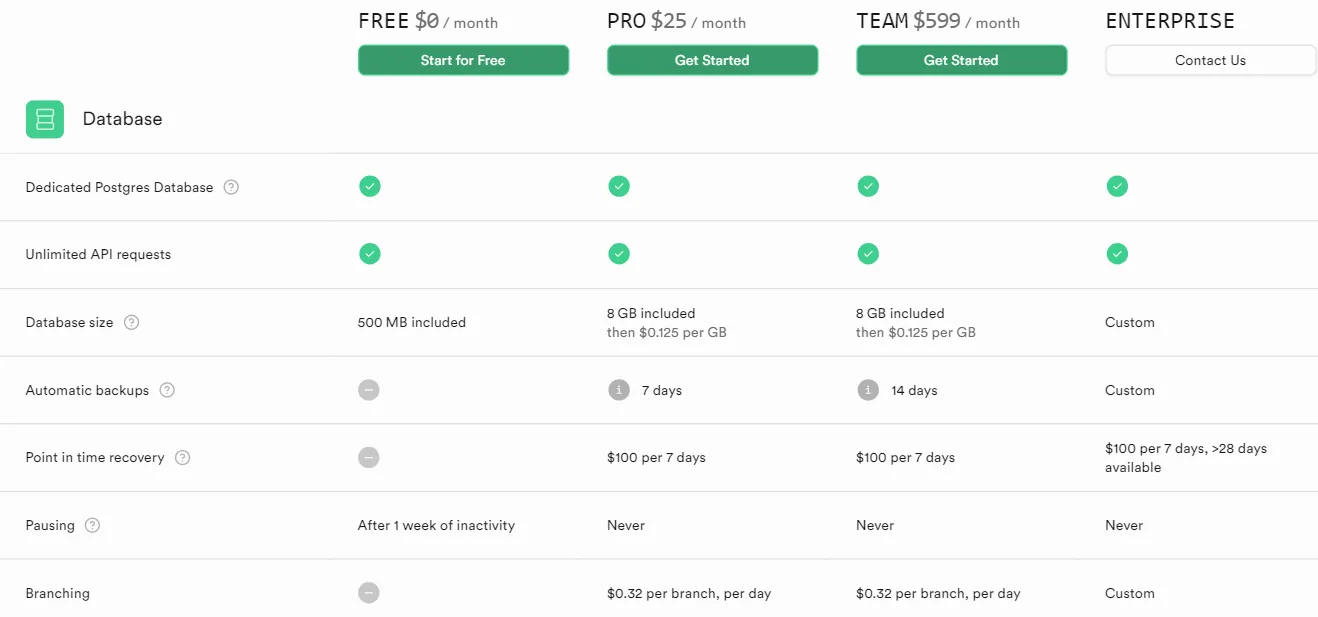Click the Pro plan Dedicated Postgres checkmark

coord(619,186)
